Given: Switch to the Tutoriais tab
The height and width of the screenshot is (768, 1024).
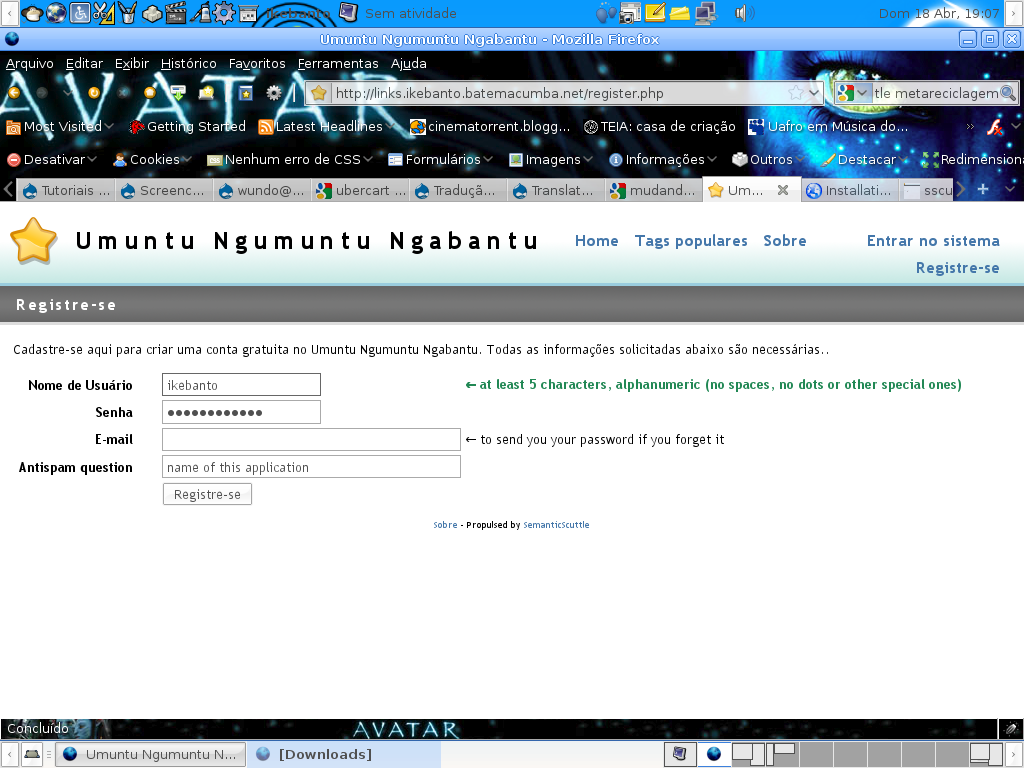Looking at the screenshot, I should [66, 190].
